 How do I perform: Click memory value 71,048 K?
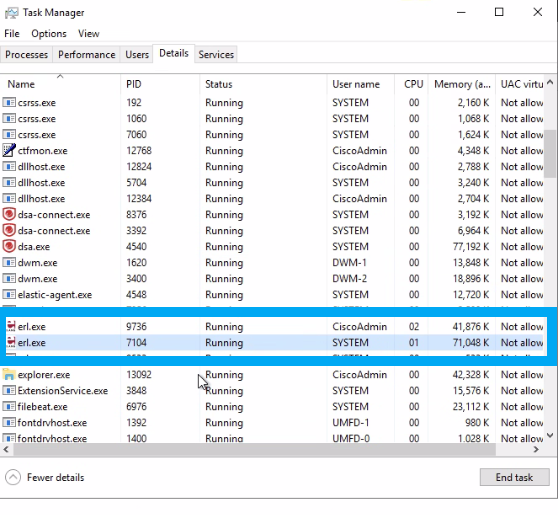471,343
